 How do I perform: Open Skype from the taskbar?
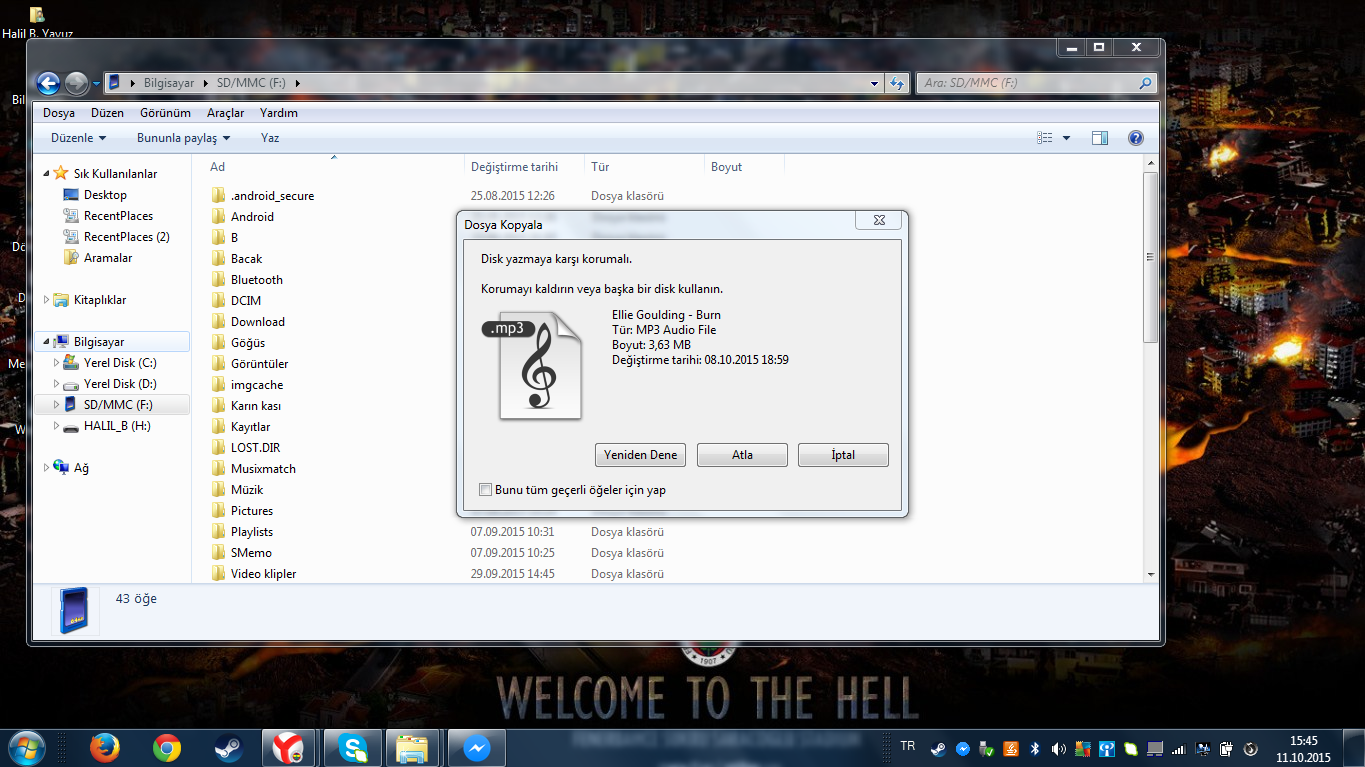tap(353, 748)
